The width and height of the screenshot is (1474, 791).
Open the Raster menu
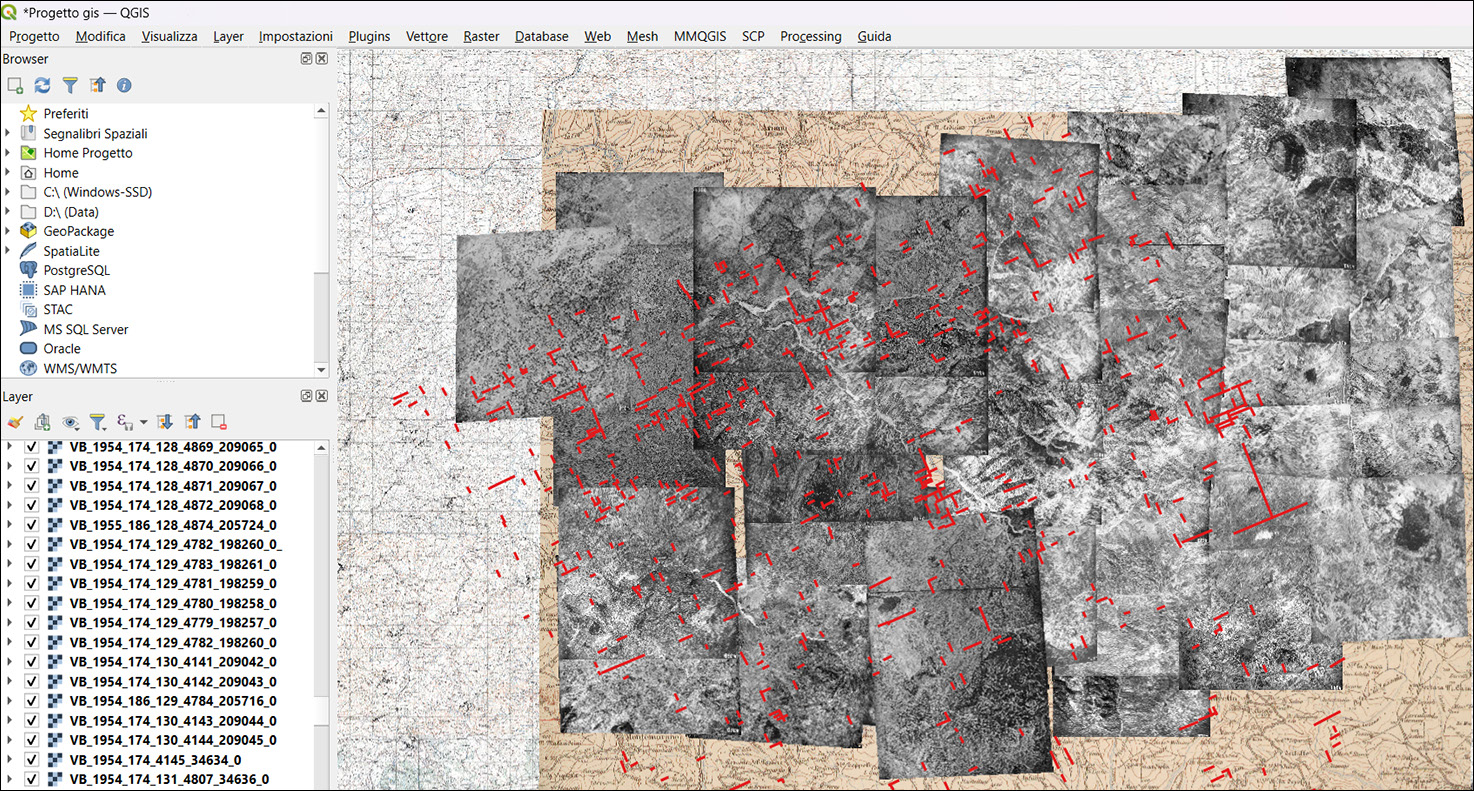pos(481,36)
